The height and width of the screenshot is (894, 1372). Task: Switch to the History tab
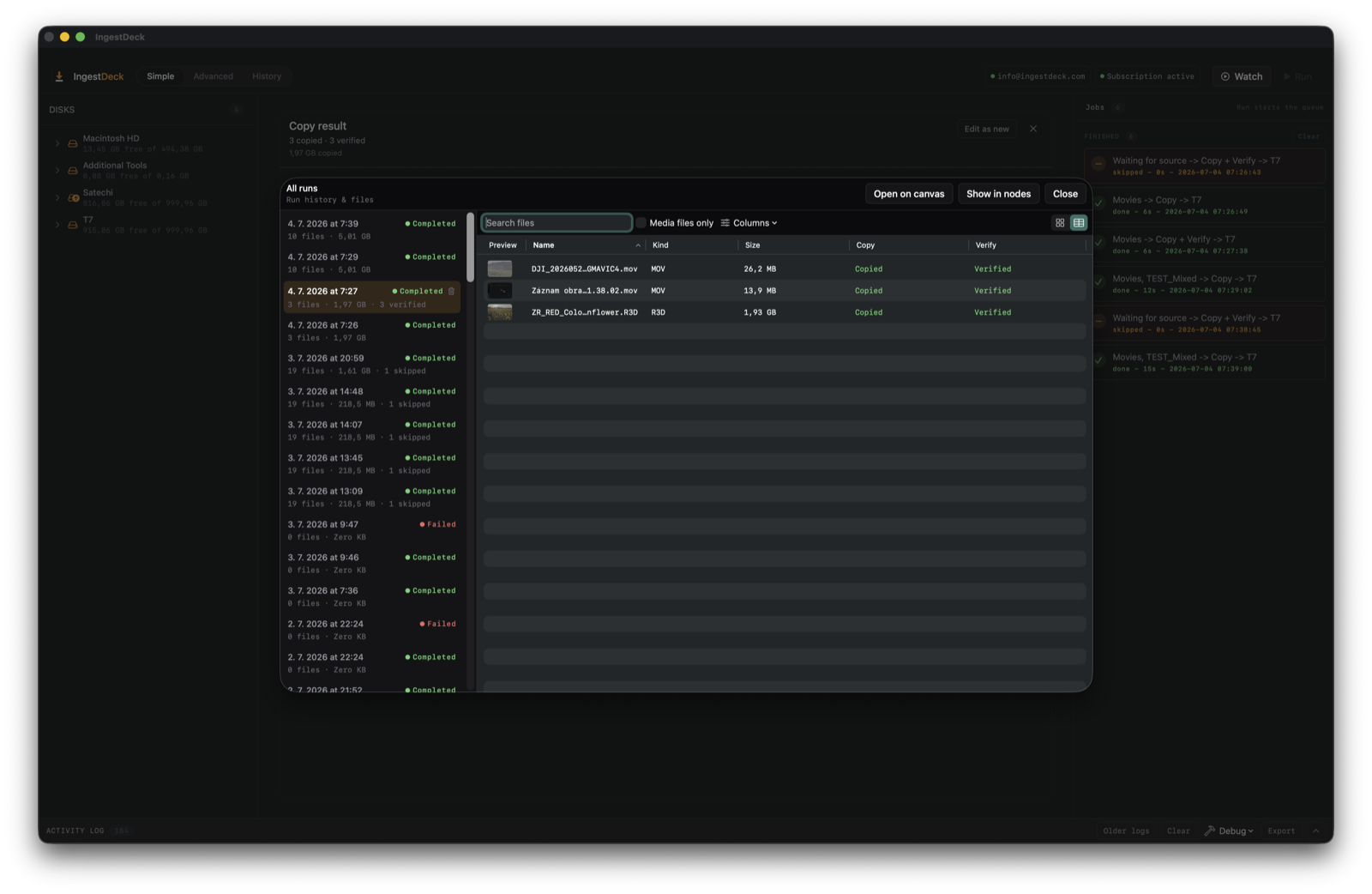click(x=267, y=76)
